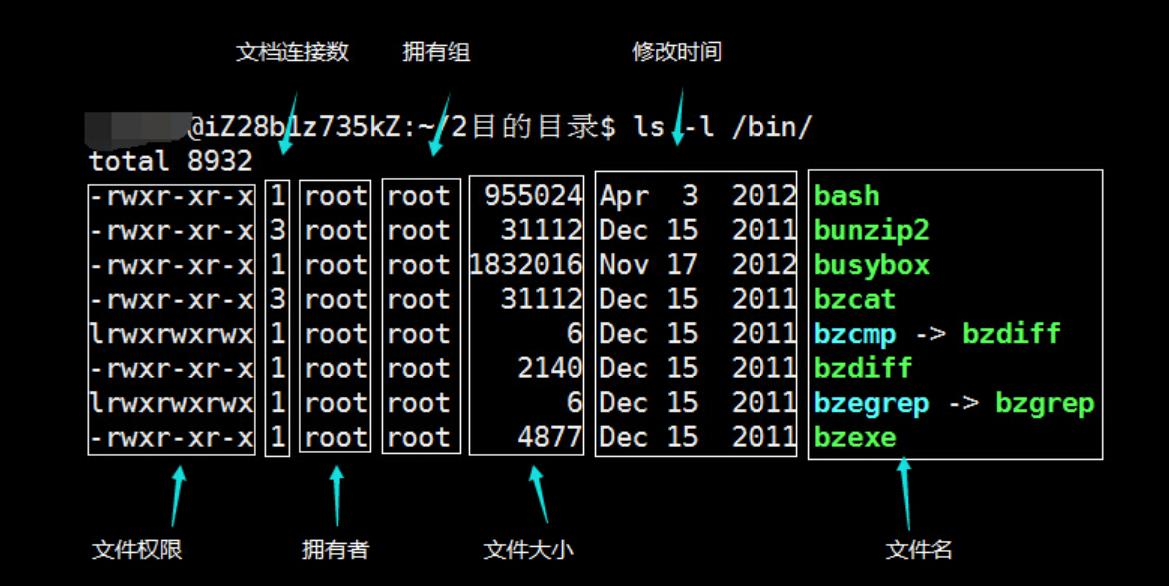This screenshot has width=1169, height=586.
Task: Click 'lrwxrwxrwx' permissions in bzcmp row
Action: click(171, 333)
